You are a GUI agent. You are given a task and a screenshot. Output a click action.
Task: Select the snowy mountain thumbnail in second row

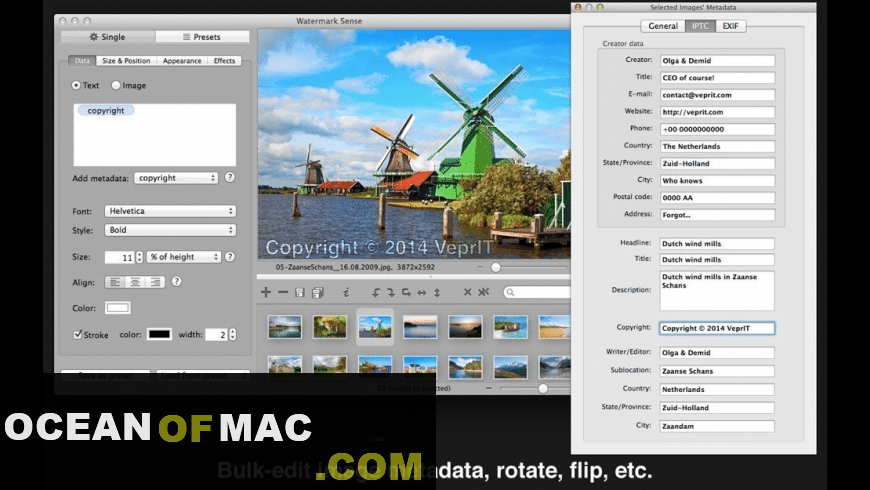510,367
